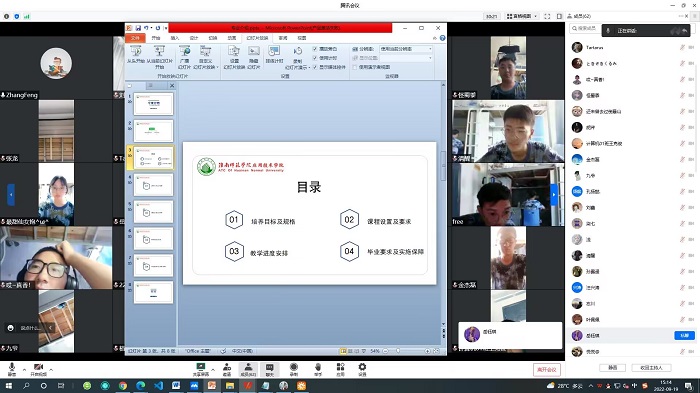Open meeting settings gear icon

click(x=362, y=369)
